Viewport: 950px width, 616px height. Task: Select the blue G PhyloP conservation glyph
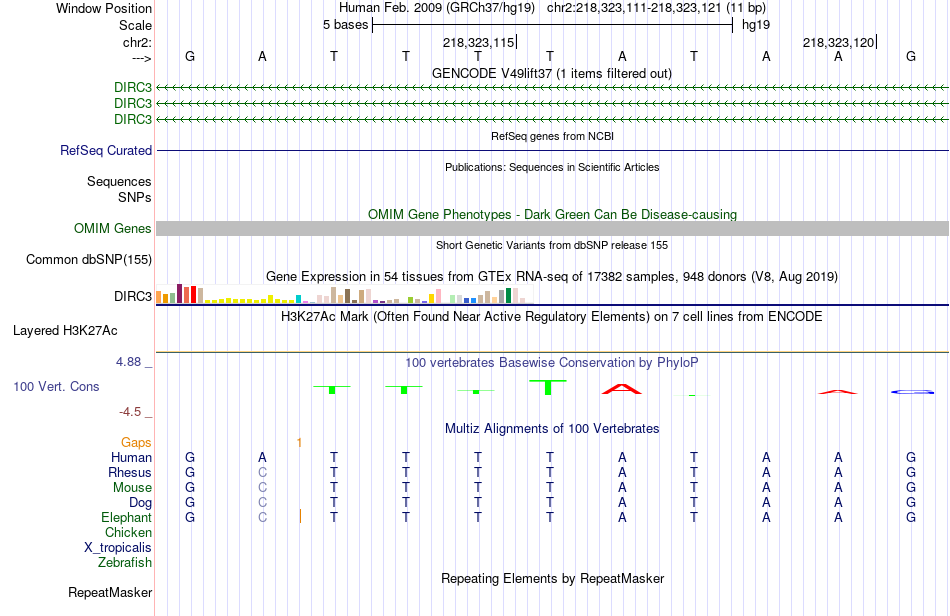click(912, 392)
